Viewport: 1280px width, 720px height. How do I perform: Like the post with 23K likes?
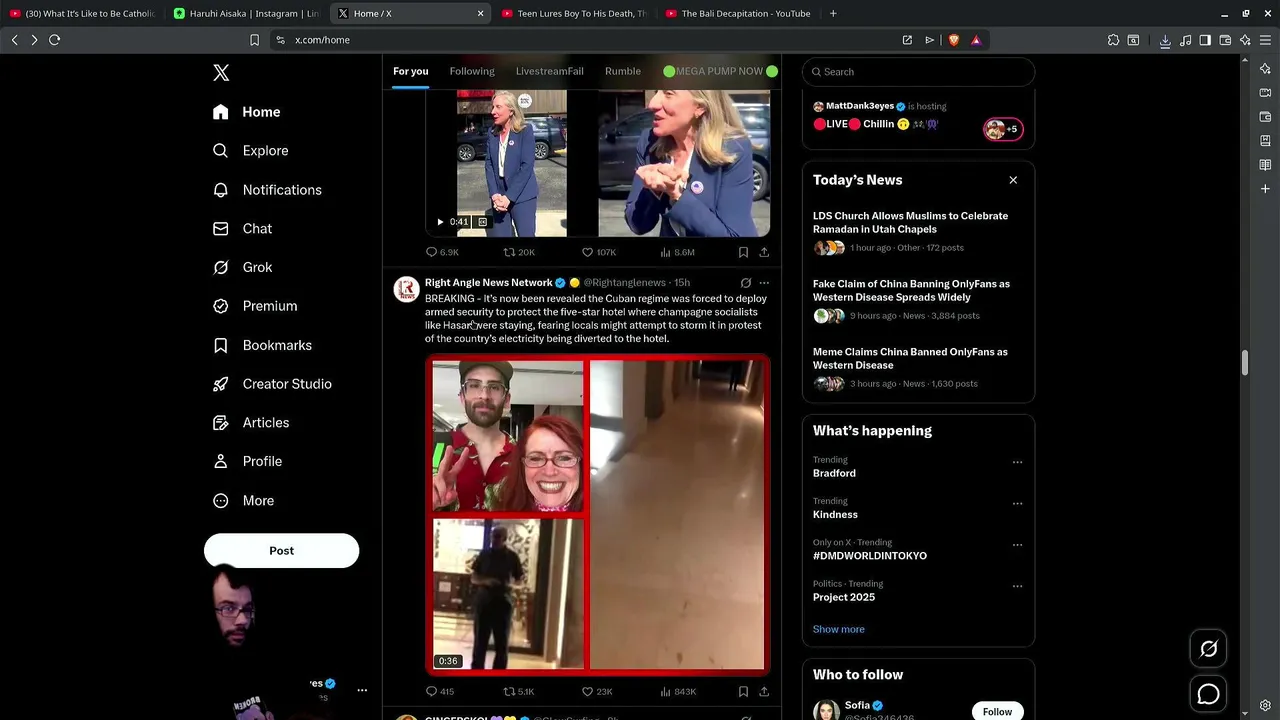597,691
